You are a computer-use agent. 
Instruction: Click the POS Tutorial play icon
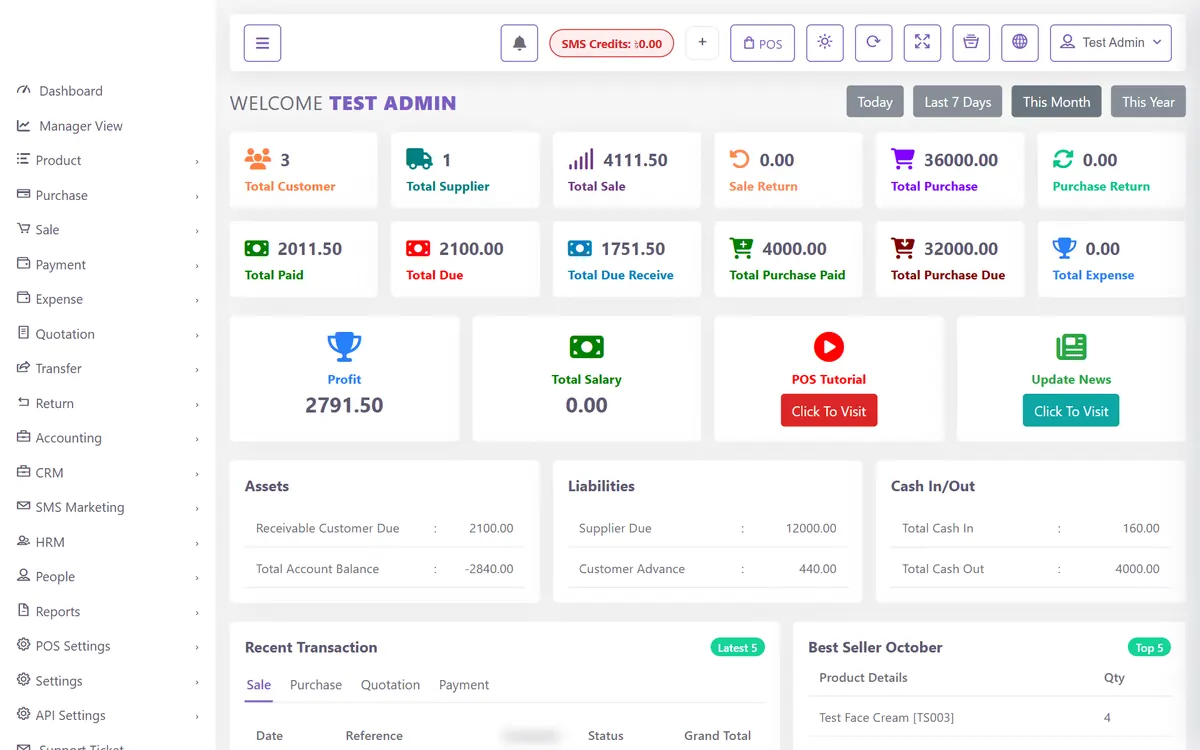829,347
